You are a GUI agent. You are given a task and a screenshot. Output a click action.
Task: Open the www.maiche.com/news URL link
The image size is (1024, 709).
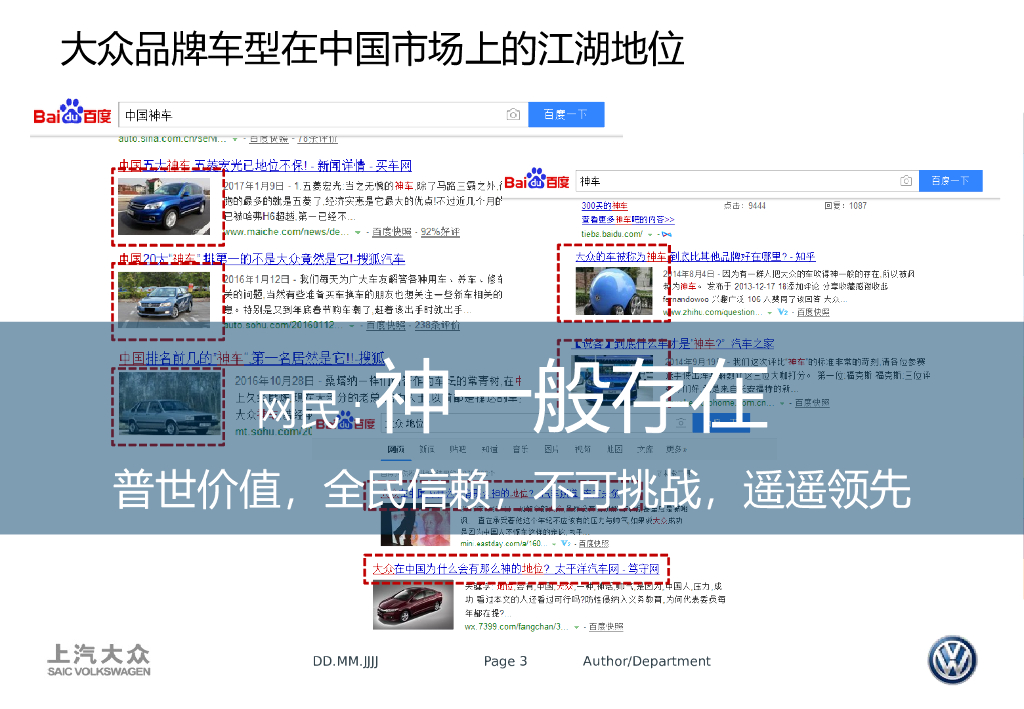pyautogui.click(x=286, y=232)
